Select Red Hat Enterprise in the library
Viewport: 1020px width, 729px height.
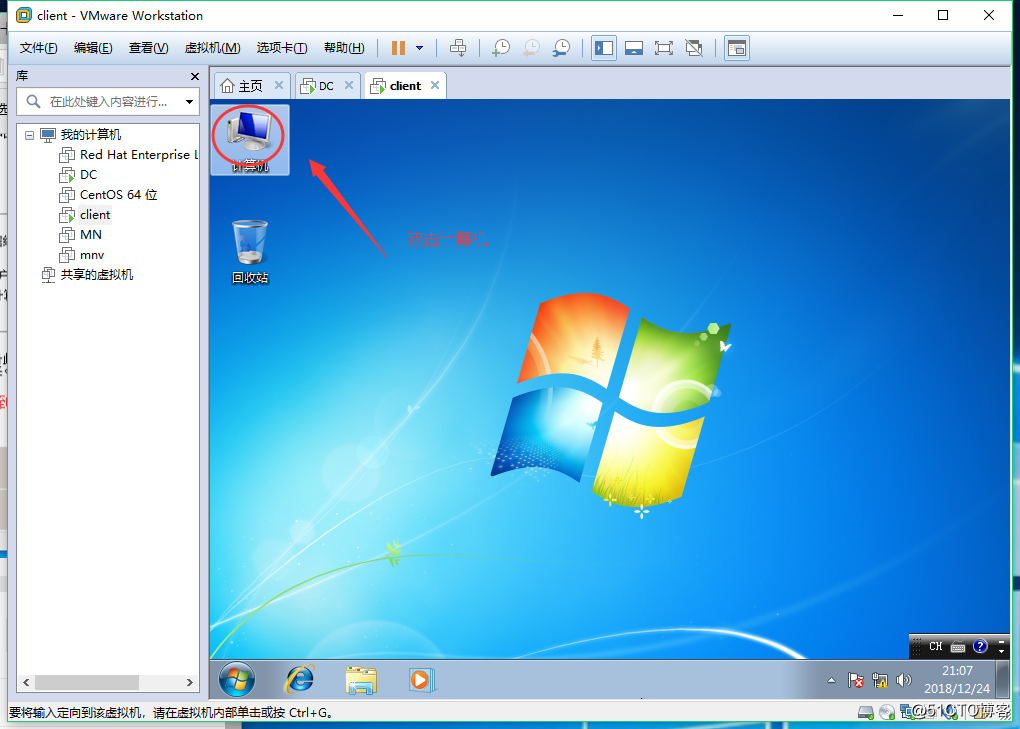click(128, 155)
